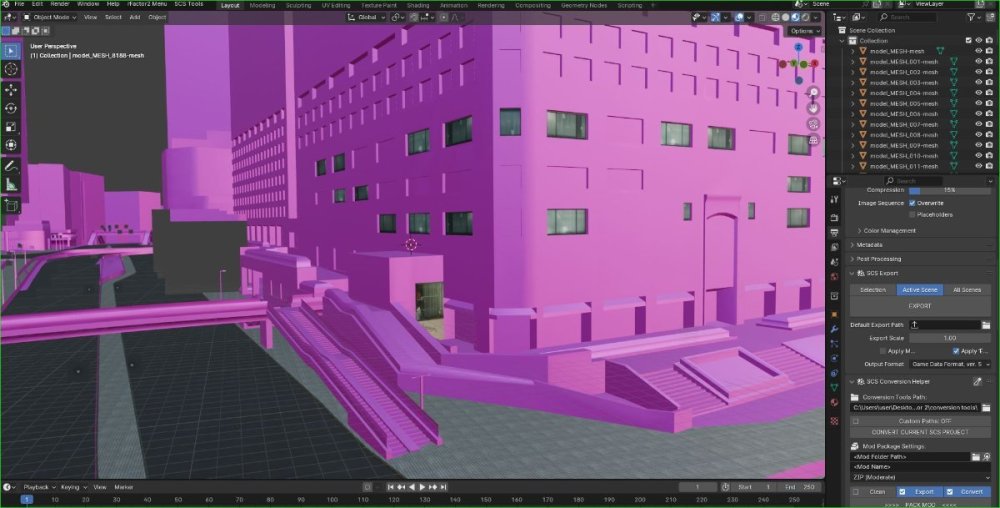Click CONVERT CURRENT SCS PROJECT button
The height and width of the screenshot is (508, 1000).
click(x=920, y=432)
